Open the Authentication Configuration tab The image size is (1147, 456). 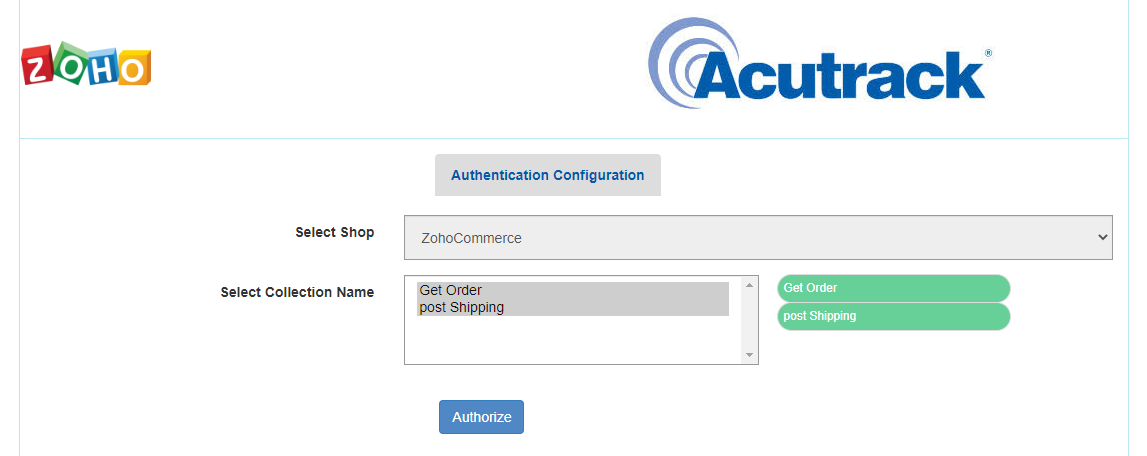548,175
